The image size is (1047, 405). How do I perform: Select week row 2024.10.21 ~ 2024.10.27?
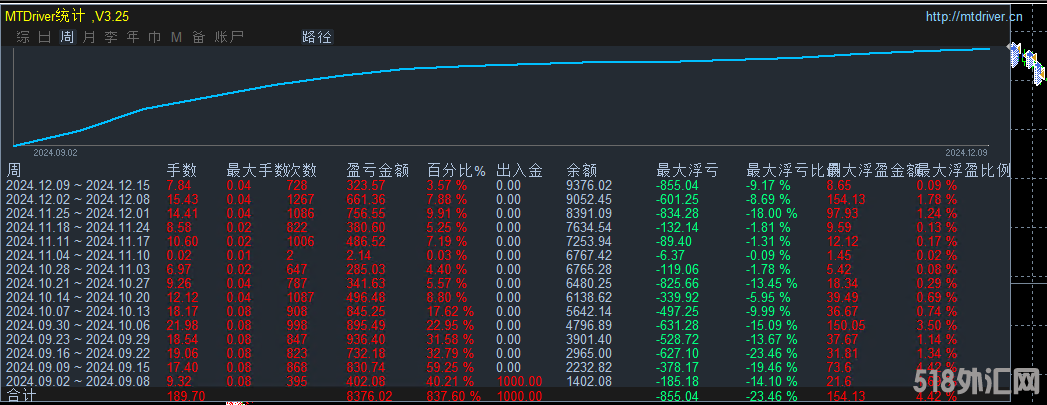[507, 284]
